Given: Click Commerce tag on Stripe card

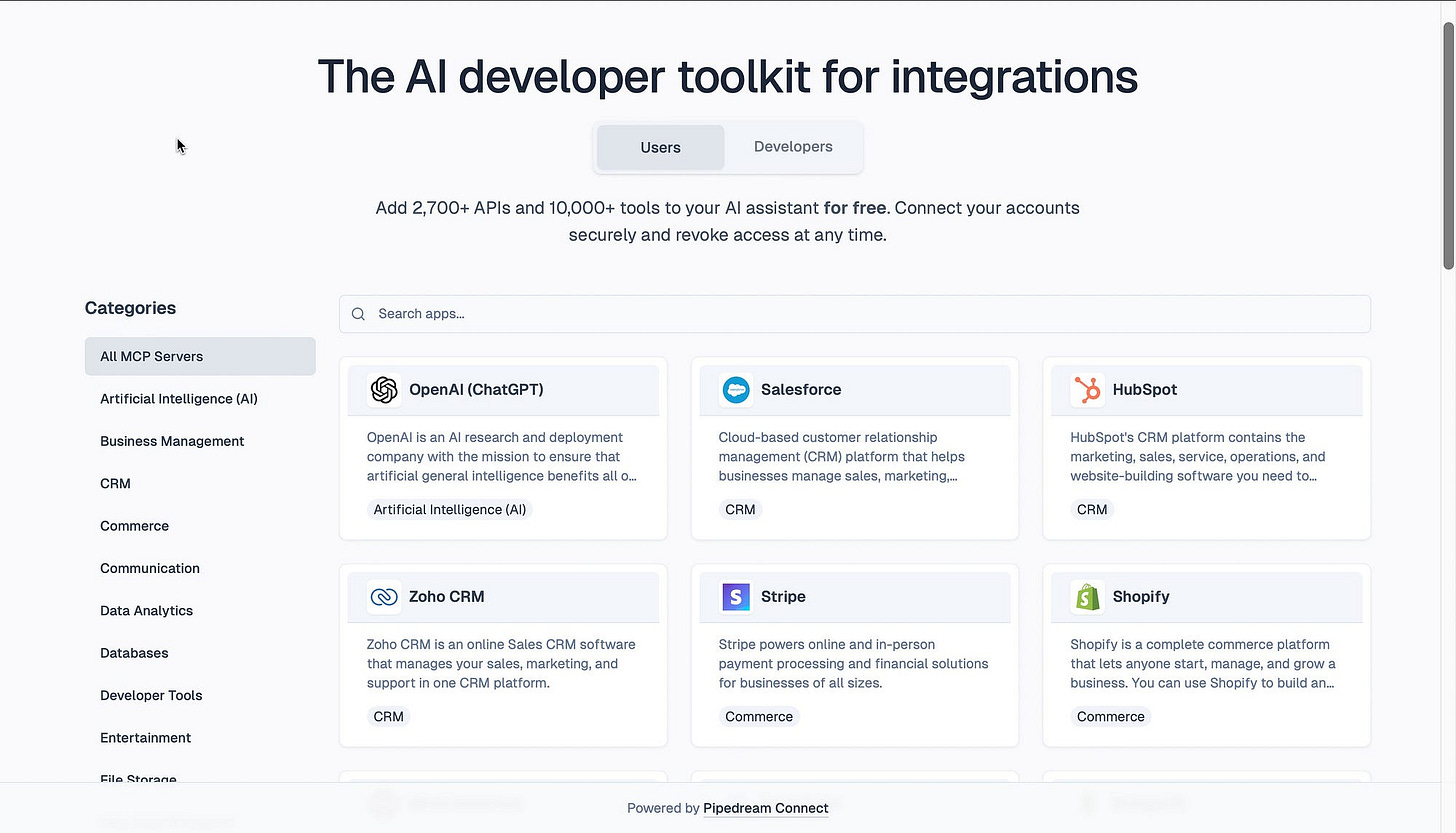Looking at the screenshot, I should pyautogui.click(x=759, y=717).
